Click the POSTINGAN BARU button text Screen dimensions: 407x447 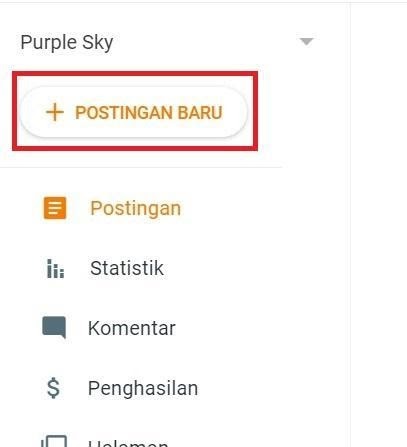coord(149,112)
